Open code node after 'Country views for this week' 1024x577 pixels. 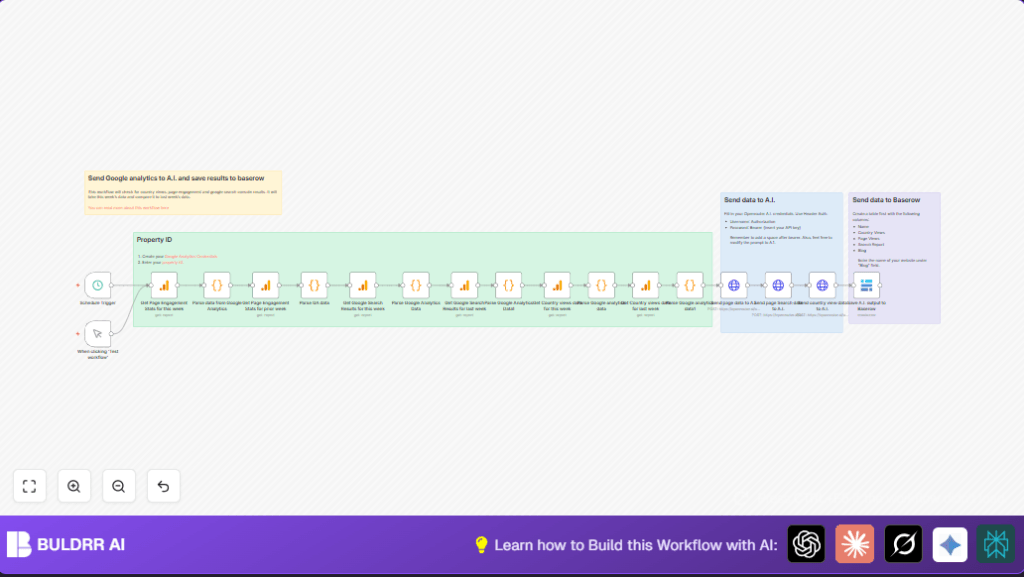click(x=601, y=285)
